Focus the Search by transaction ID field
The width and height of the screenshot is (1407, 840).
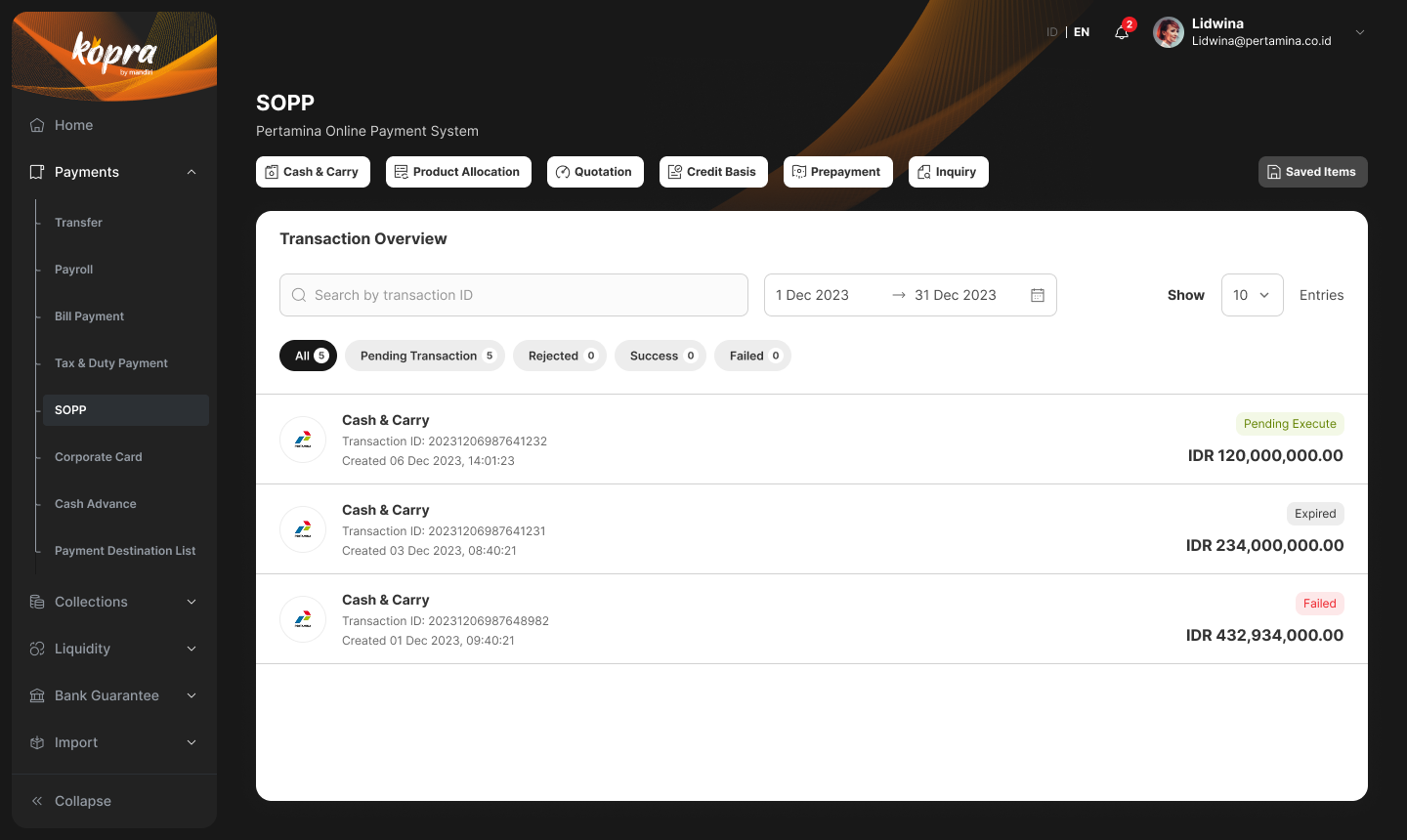click(513, 295)
